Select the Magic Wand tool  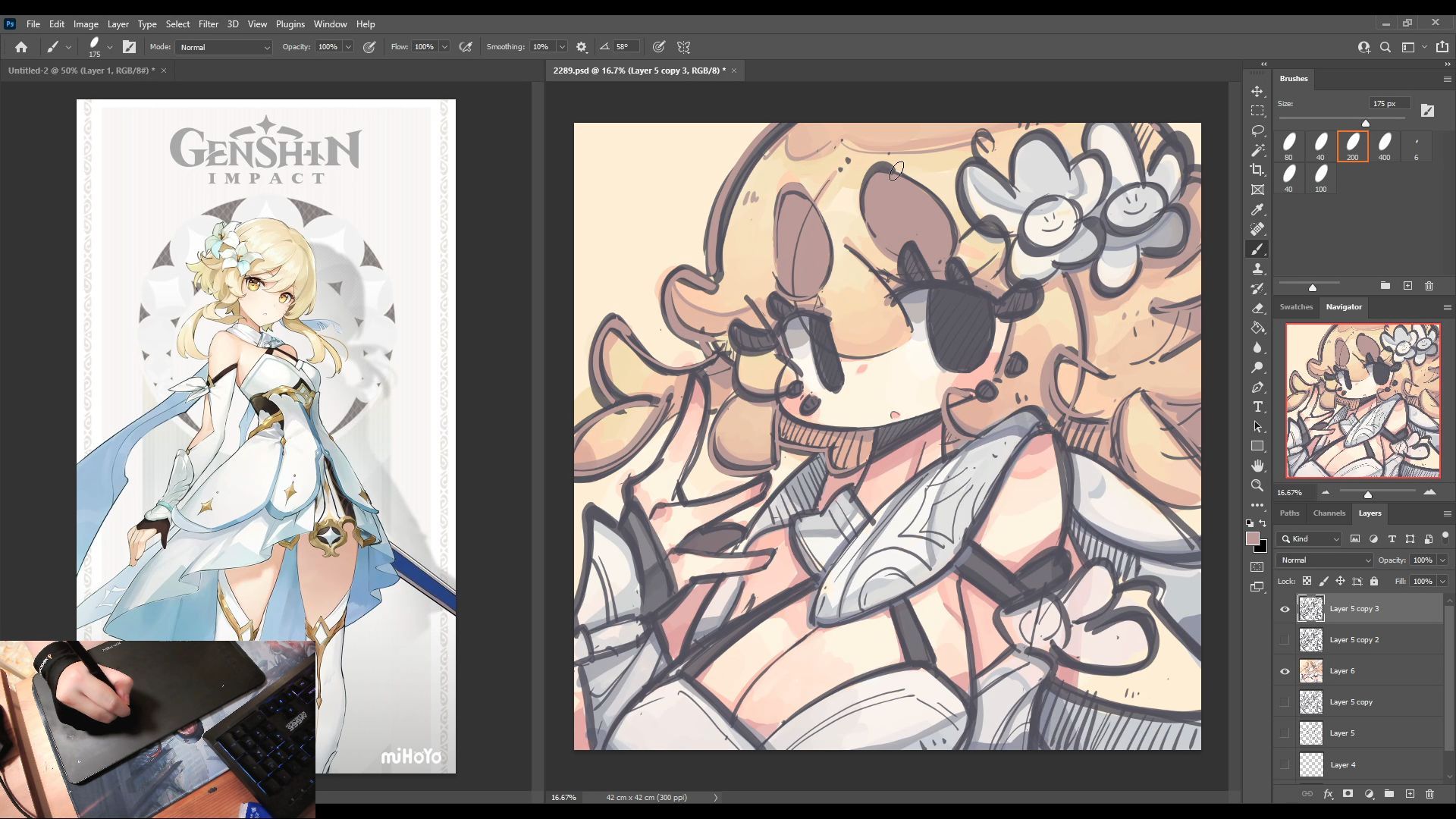tap(1257, 150)
